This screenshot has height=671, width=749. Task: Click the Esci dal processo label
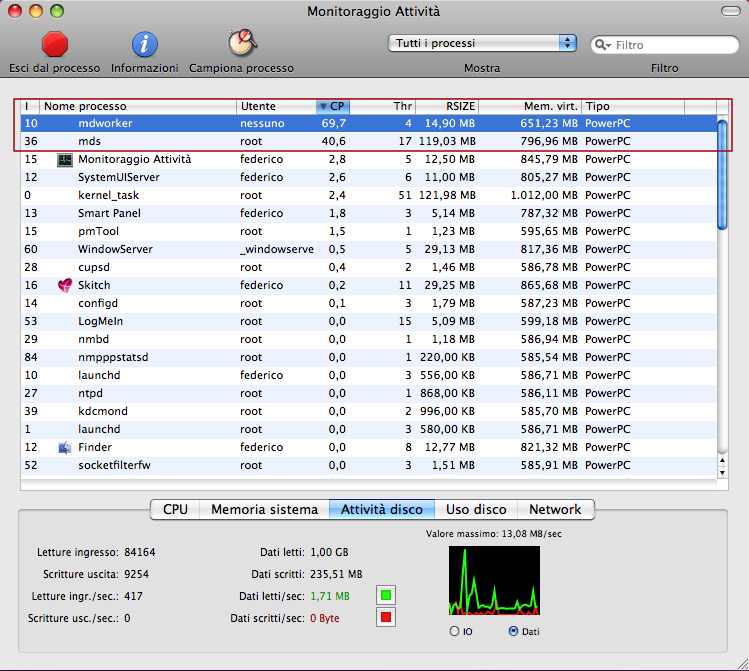coord(54,68)
